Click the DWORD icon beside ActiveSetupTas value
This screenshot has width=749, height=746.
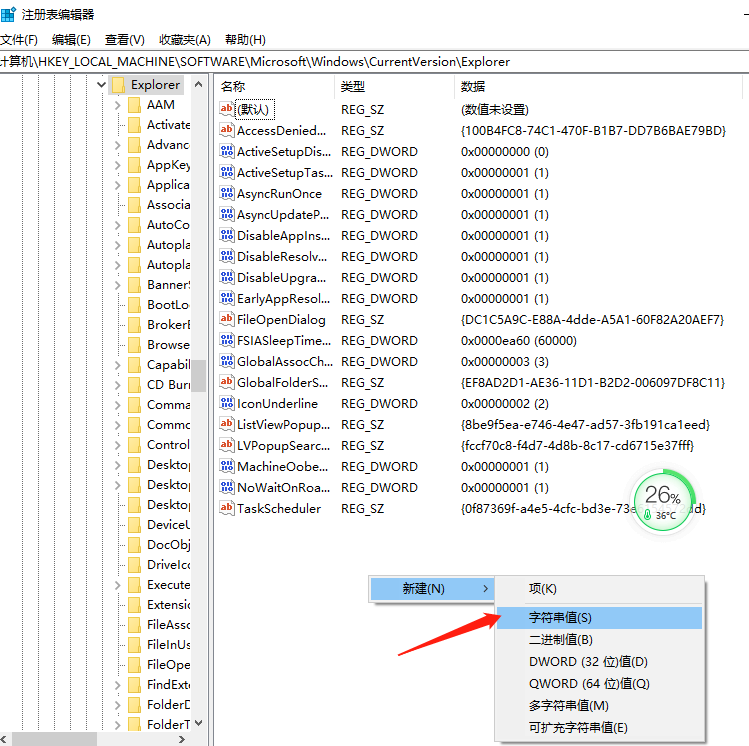tap(226, 172)
